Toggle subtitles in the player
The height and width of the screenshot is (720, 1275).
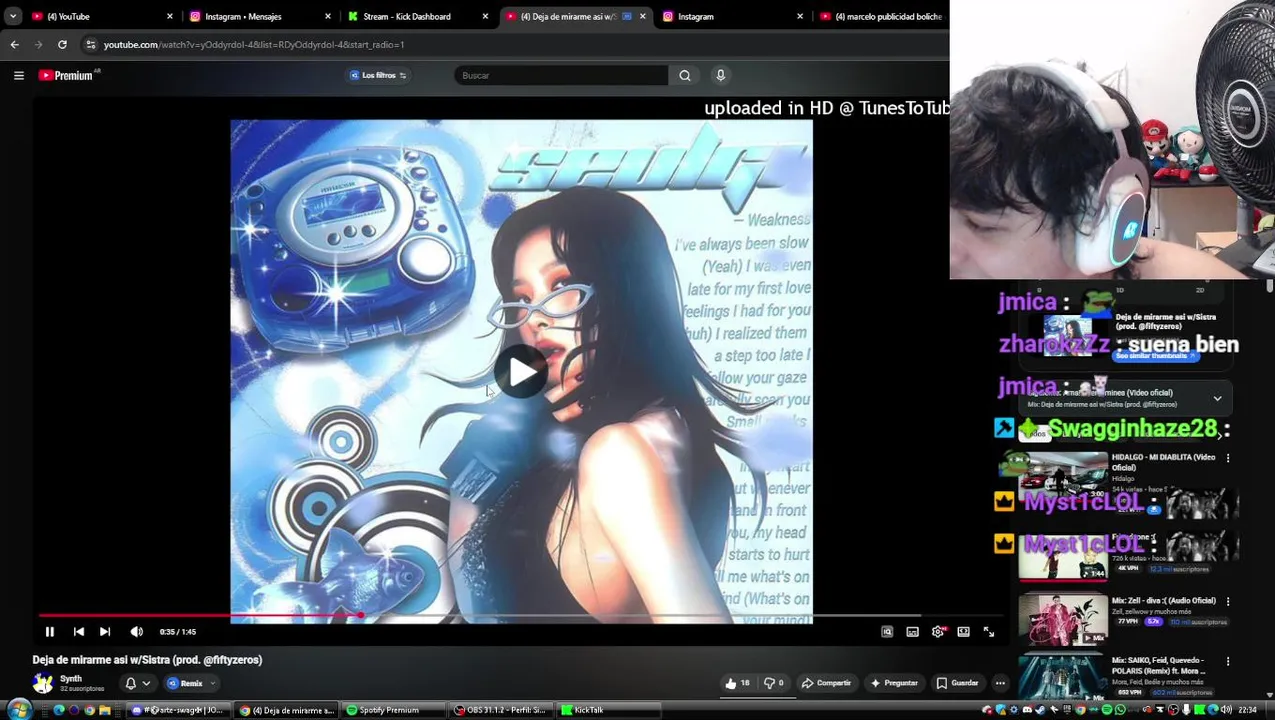912,632
